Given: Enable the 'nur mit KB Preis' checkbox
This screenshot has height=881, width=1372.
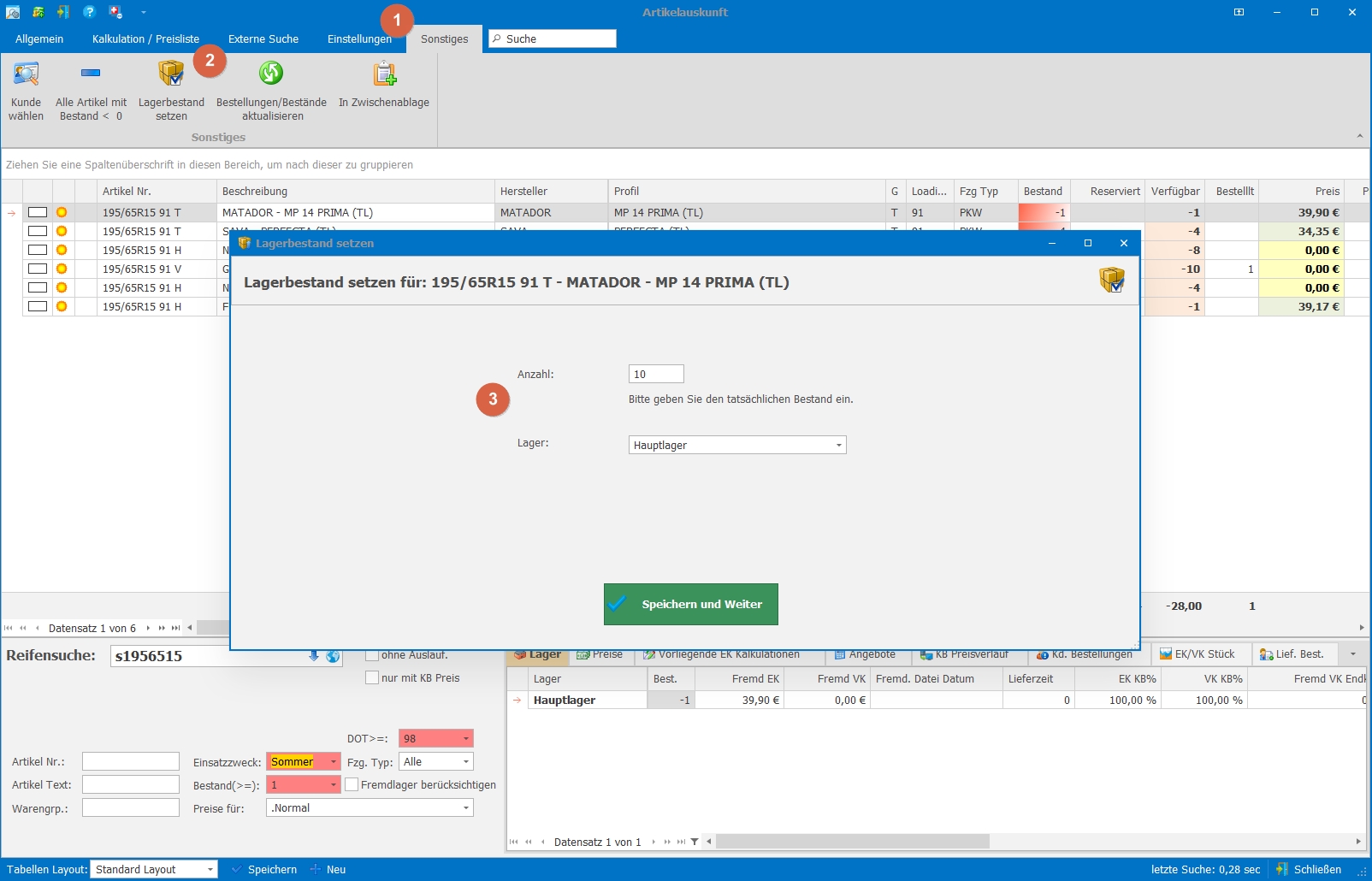Looking at the screenshot, I should [372, 677].
